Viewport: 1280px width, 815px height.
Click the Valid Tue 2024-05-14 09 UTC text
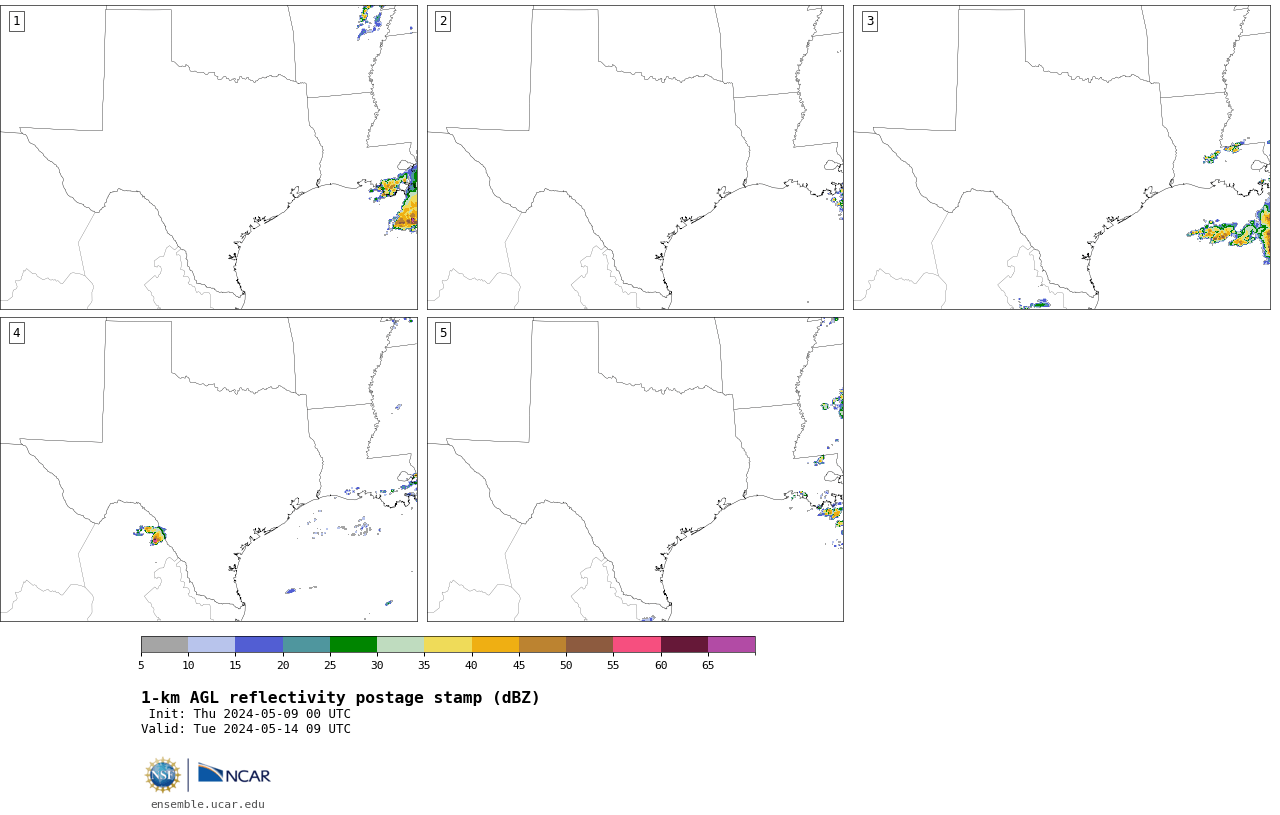tap(246, 729)
